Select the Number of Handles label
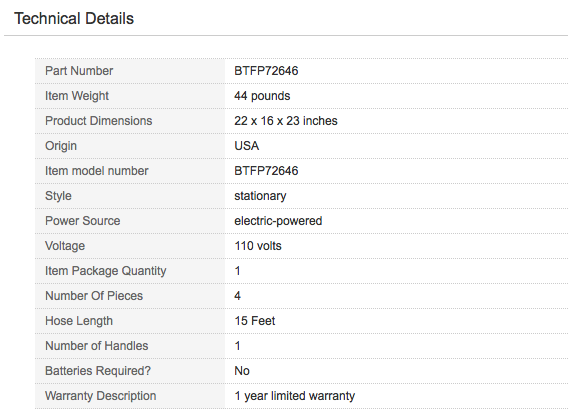This screenshot has height=417, width=568. pyautogui.click(x=97, y=346)
